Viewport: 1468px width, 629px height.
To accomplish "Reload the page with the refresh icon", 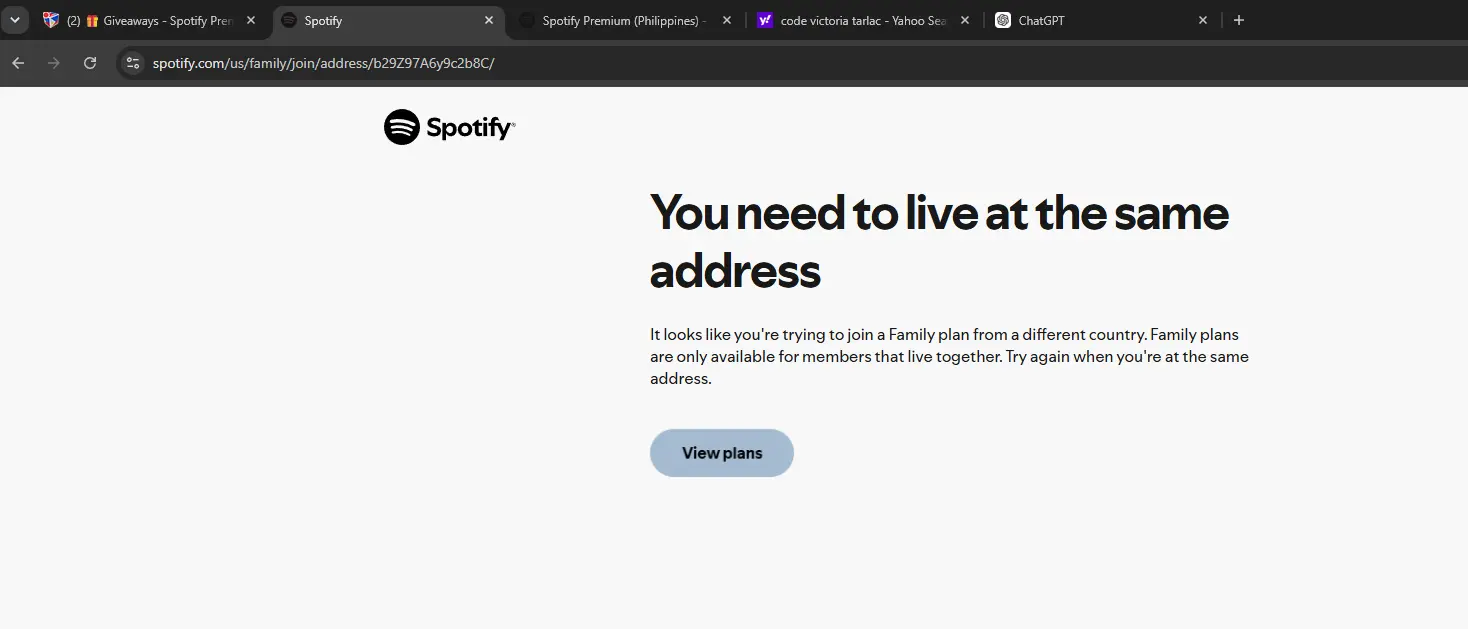I will click(x=90, y=63).
